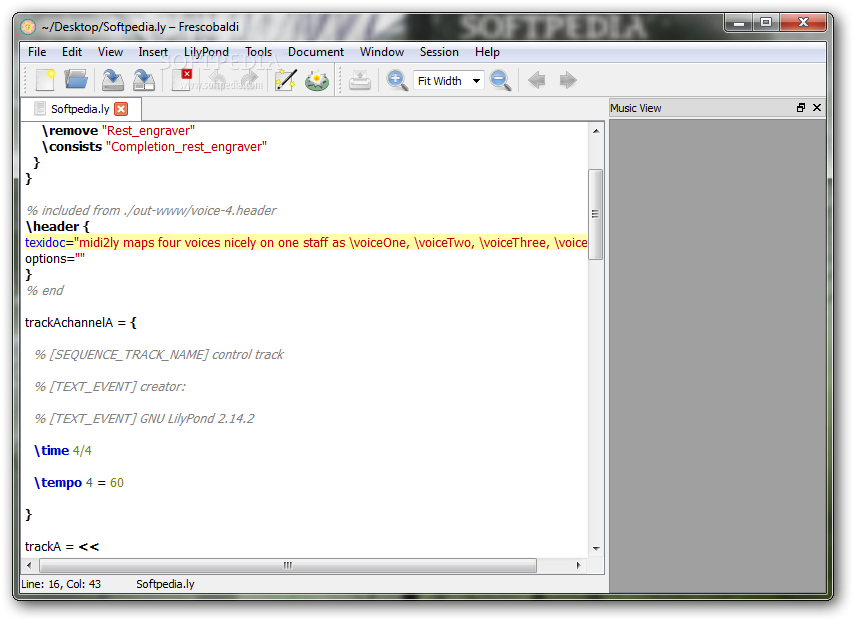Go forward with the right arrow icon
The image size is (854, 621).
click(568, 80)
